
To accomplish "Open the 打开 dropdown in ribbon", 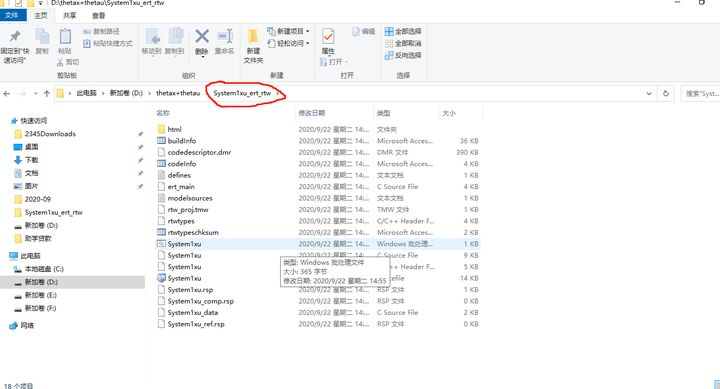I will [334, 62].
